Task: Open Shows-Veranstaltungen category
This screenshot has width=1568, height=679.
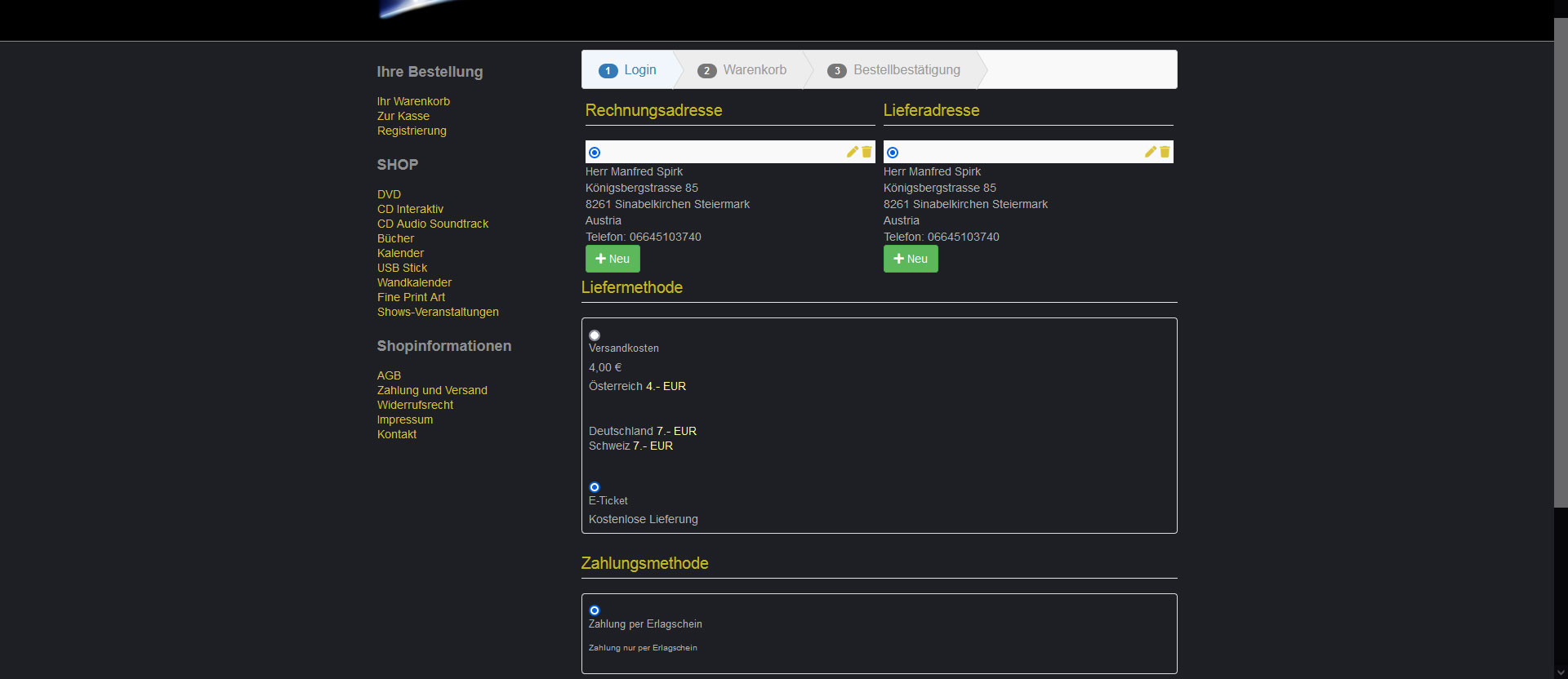Action: pyautogui.click(x=438, y=312)
